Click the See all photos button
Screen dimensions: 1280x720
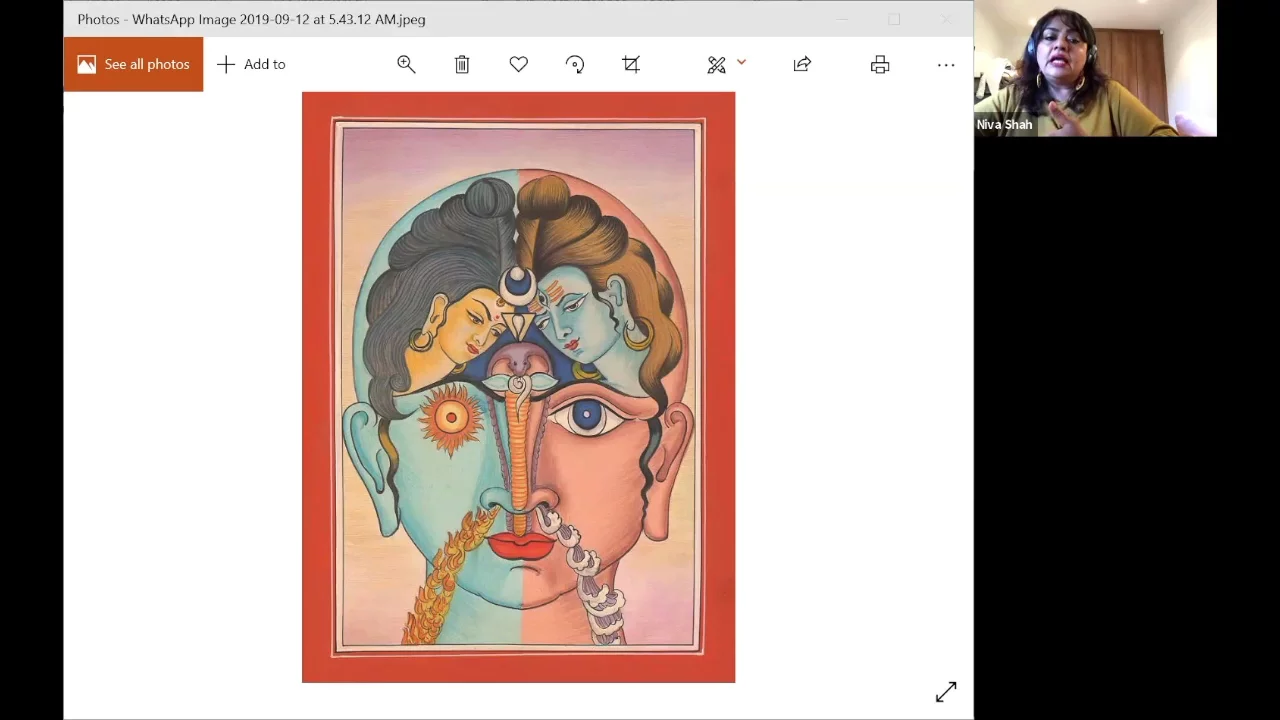133,64
